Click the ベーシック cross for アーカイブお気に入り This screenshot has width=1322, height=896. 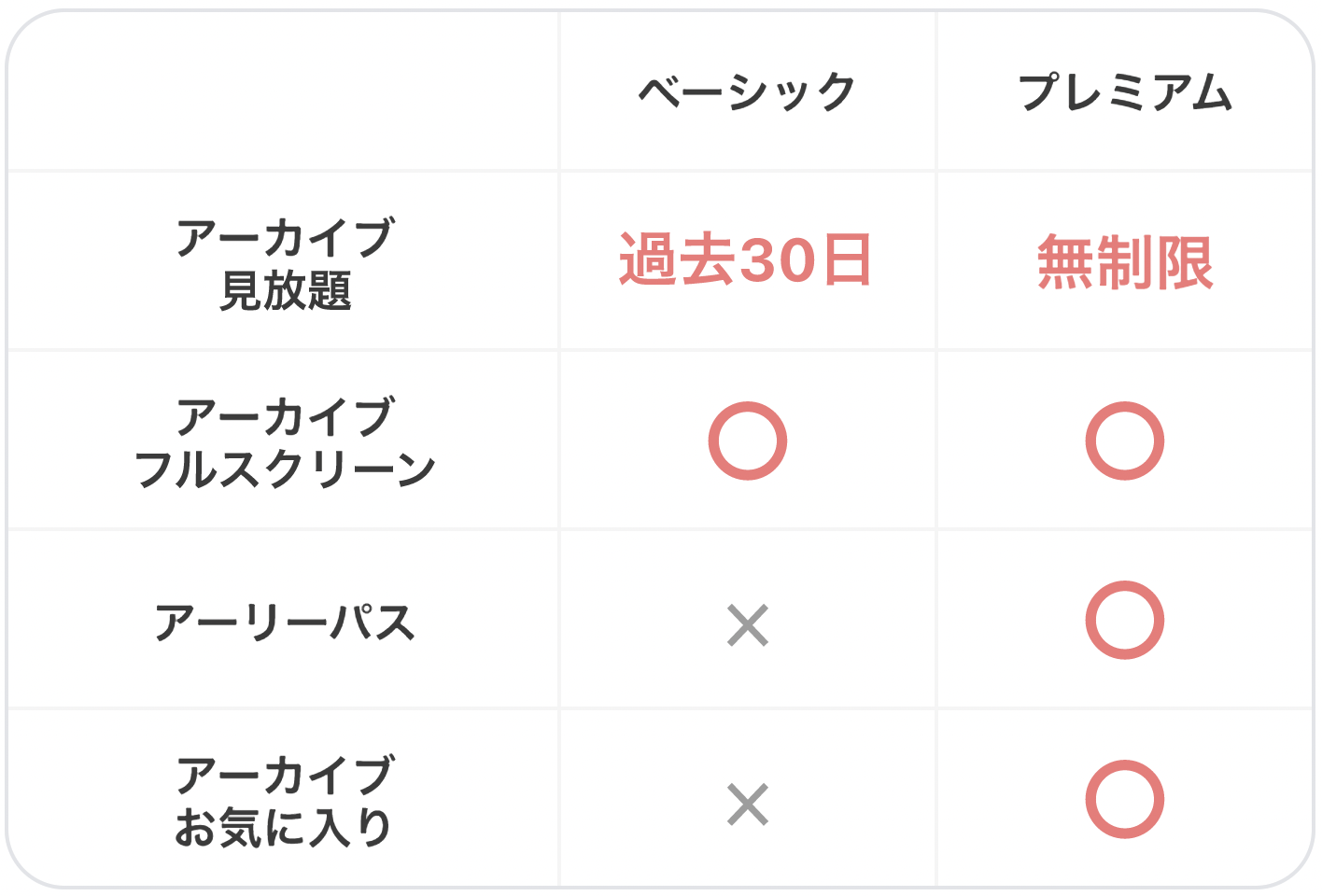[748, 805]
